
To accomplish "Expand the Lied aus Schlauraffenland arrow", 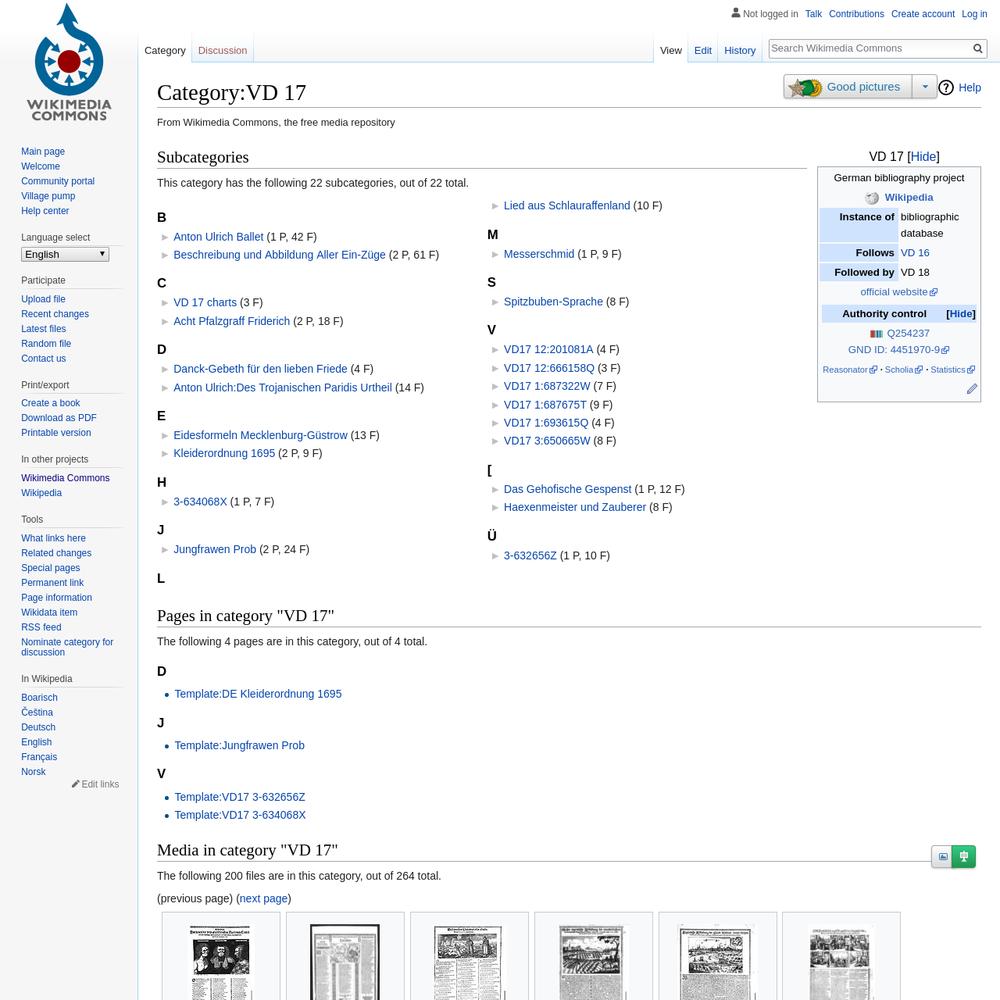I will point(495,206).
